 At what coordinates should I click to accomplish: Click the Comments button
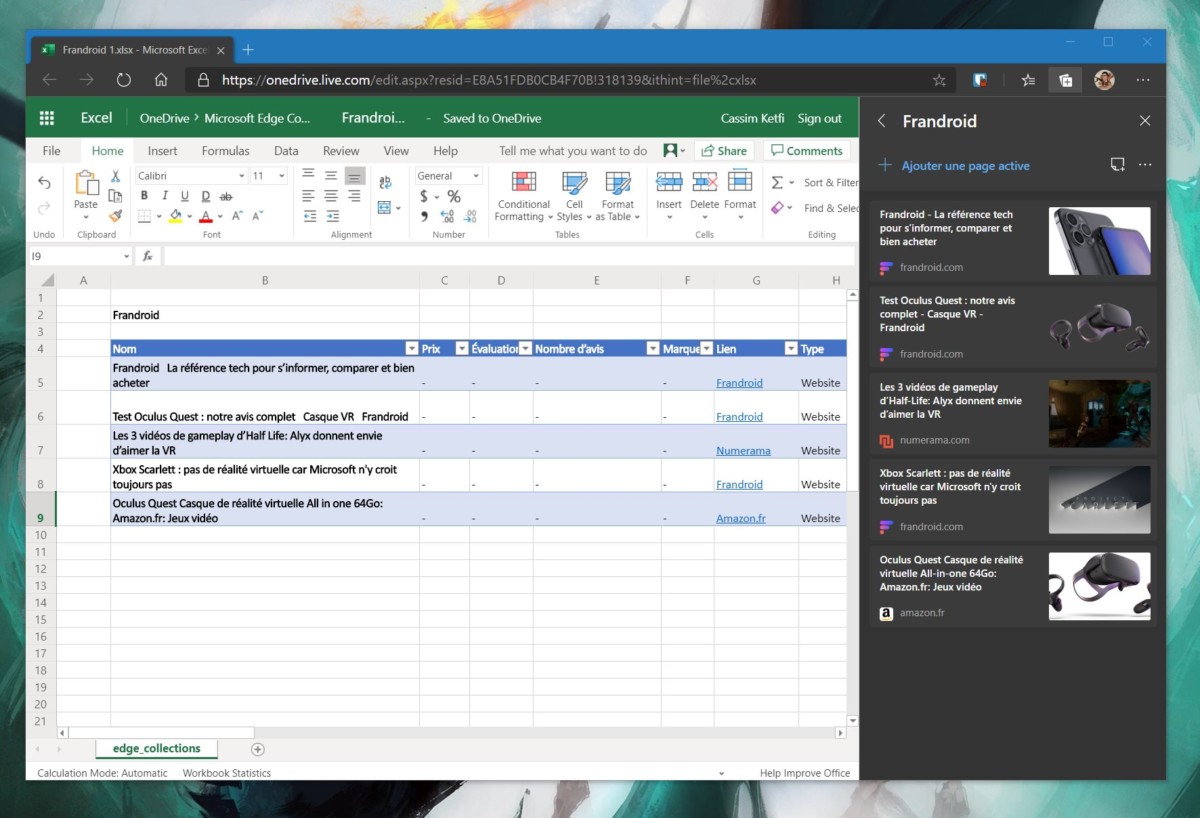(806, 151)
